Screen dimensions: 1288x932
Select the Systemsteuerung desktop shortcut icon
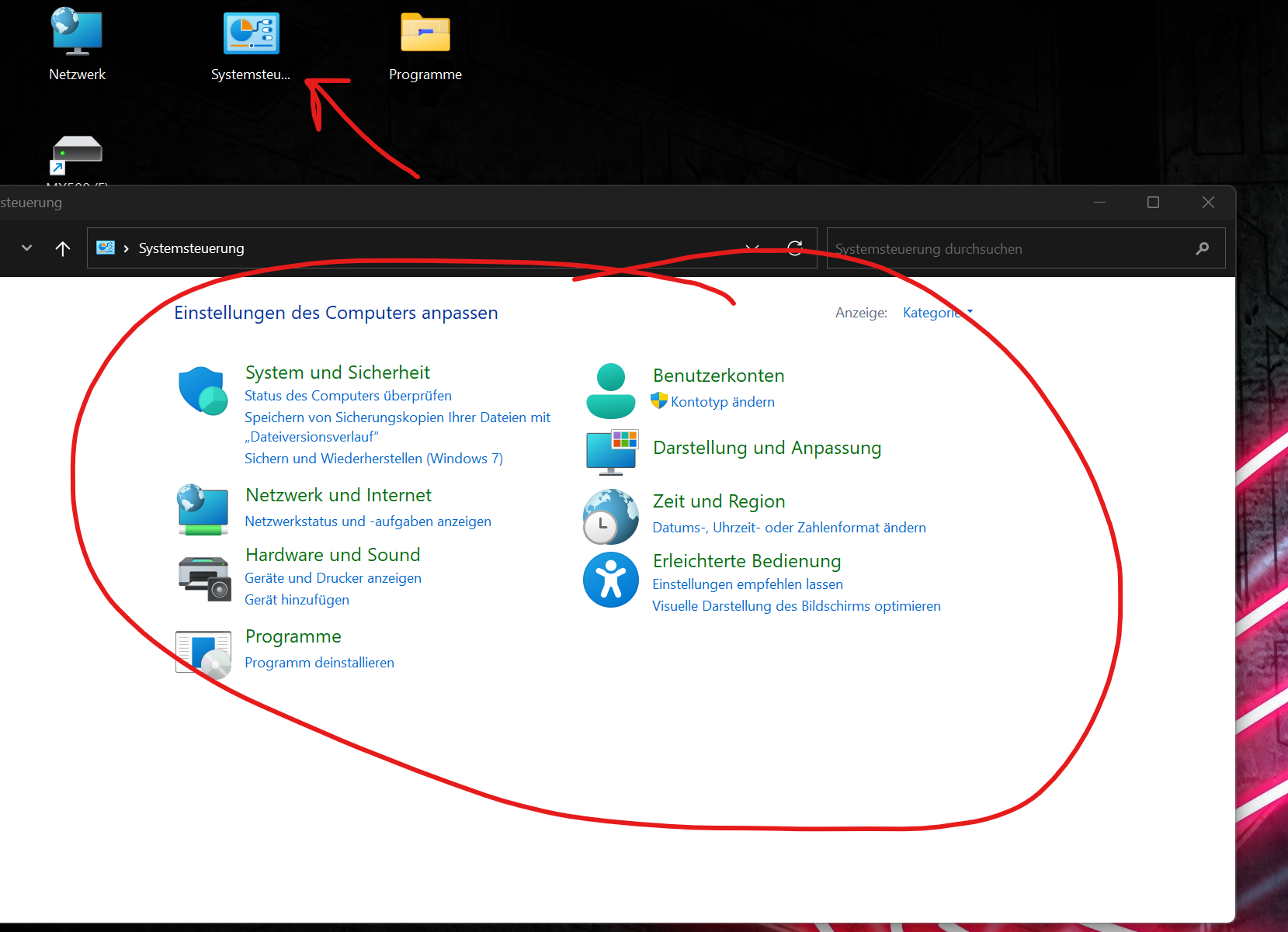(251, 33)
